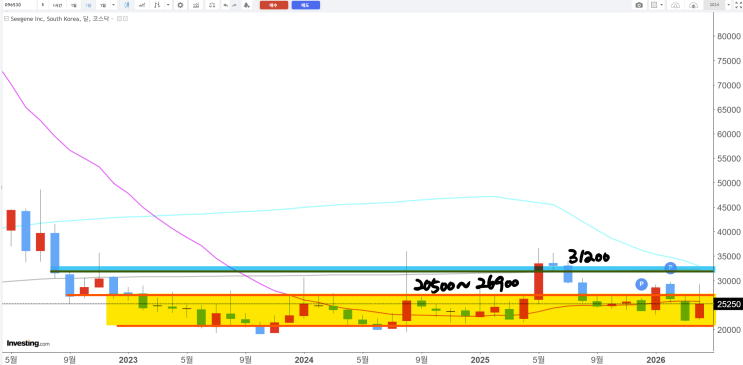
Task: Click the 25250 current price label
Action: pyautogui.click(x=728, y=305)
